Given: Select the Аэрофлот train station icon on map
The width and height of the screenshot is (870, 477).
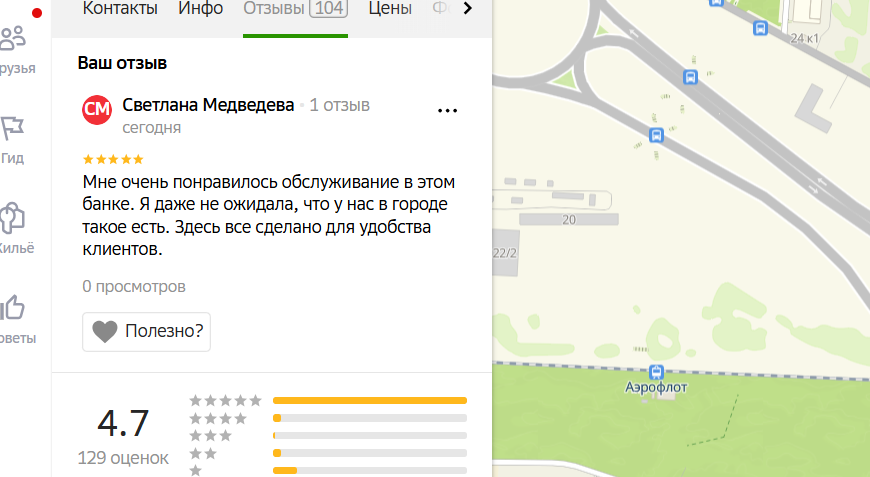Looking at the screenshot, I should (x=656, y=372).
